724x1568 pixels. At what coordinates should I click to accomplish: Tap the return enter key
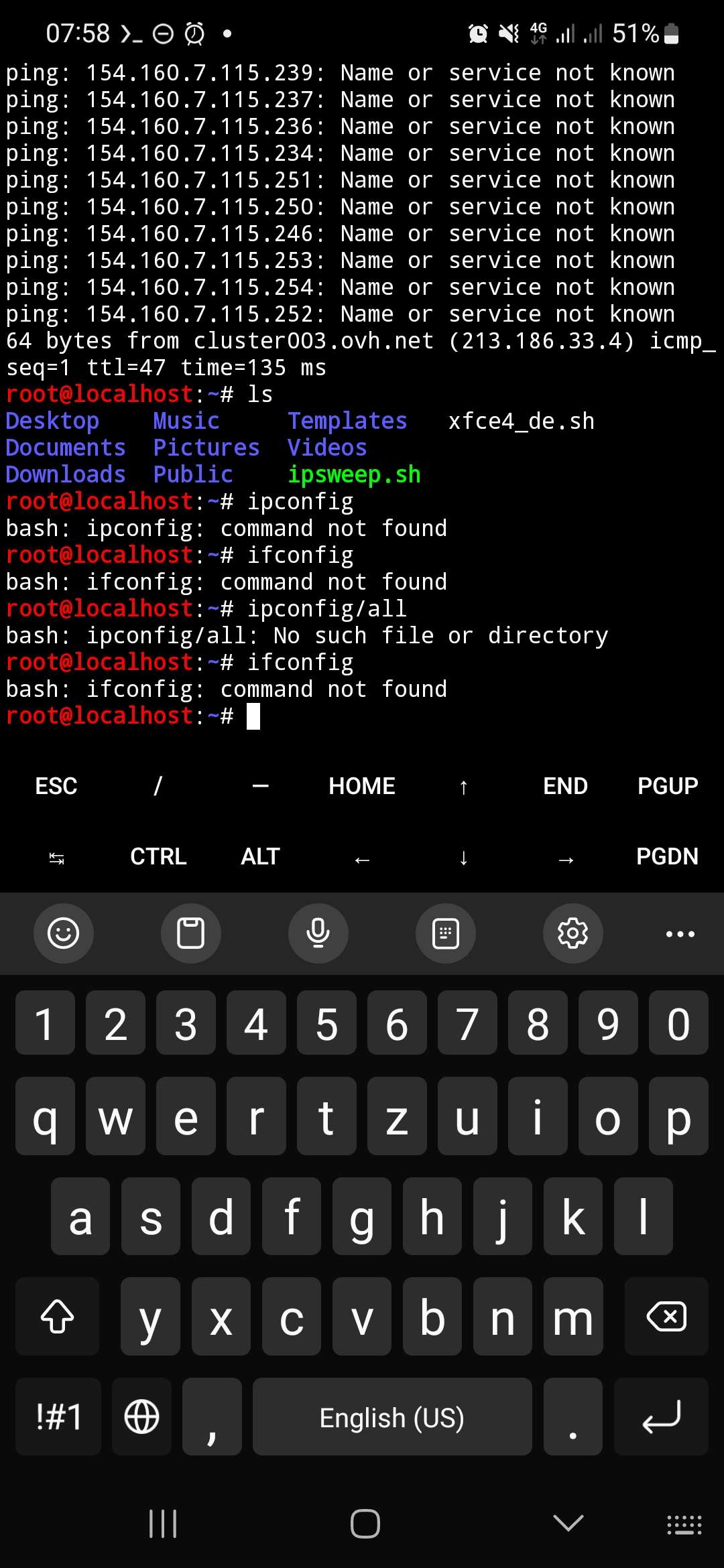click(x=661, y=1417)
